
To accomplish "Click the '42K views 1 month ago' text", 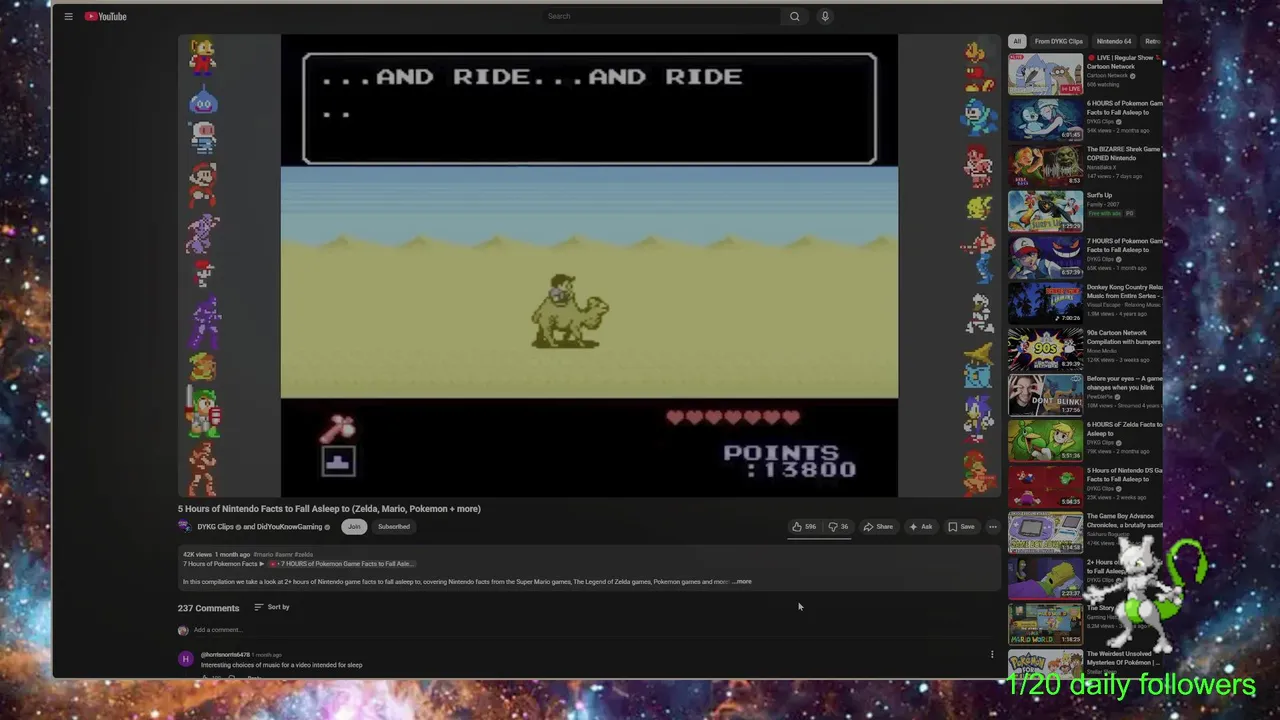I will click(x=216, y=554).
